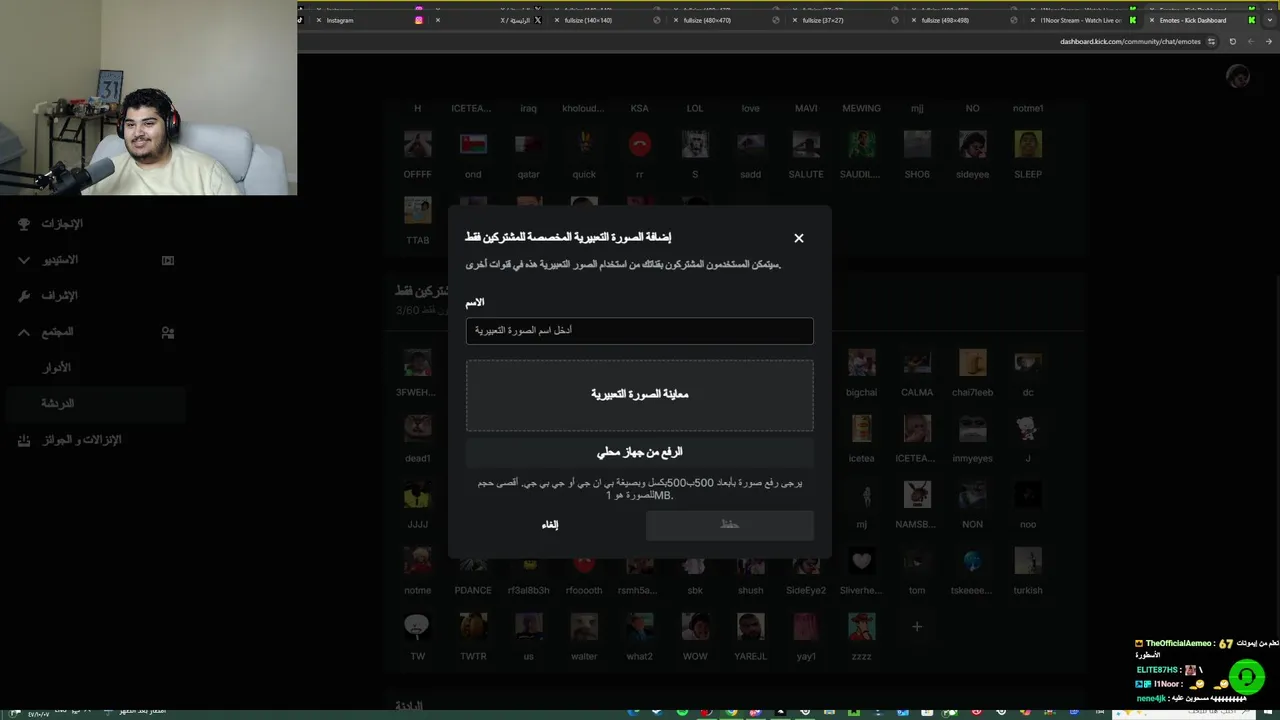The height and width of the screenshot is (720, 1280).
Task: Switch to fullsize (140×140) tab
Action: point(610,20)
